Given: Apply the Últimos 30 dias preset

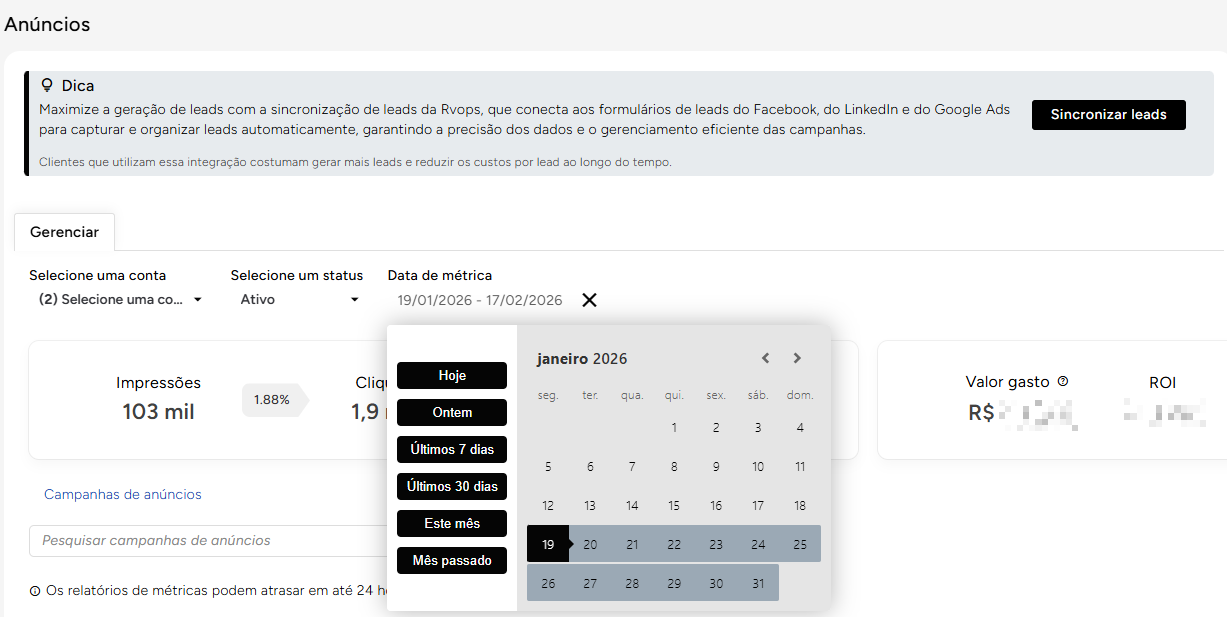Looking at the screenshot, I should coord(452,486).
